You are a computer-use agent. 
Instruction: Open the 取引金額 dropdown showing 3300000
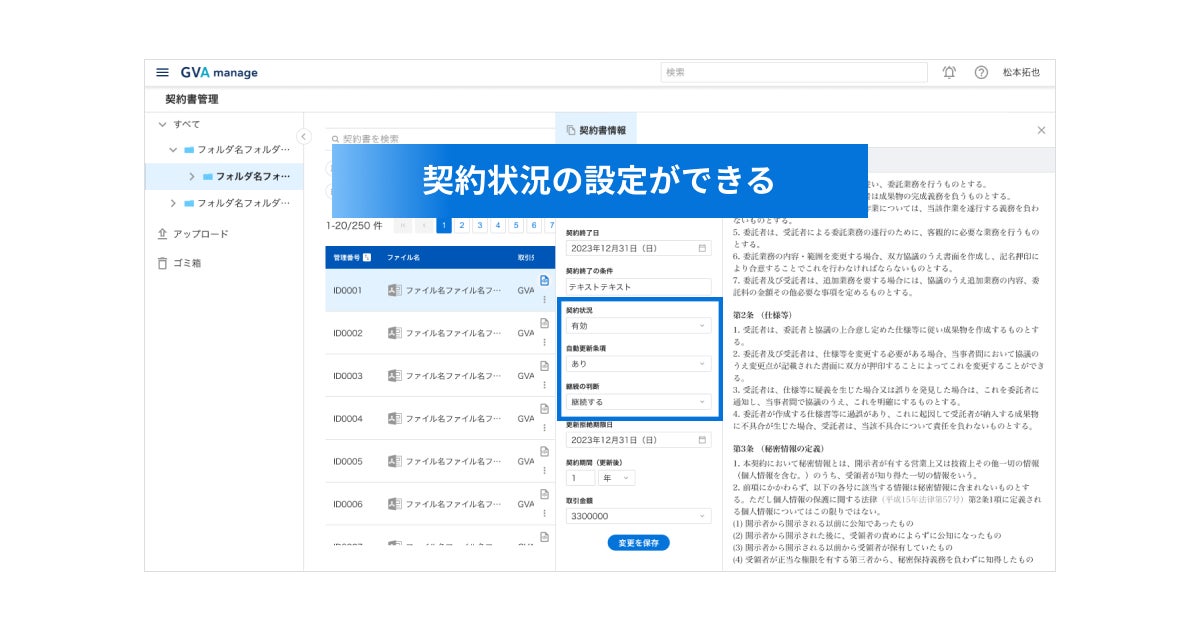pos(638,516)
